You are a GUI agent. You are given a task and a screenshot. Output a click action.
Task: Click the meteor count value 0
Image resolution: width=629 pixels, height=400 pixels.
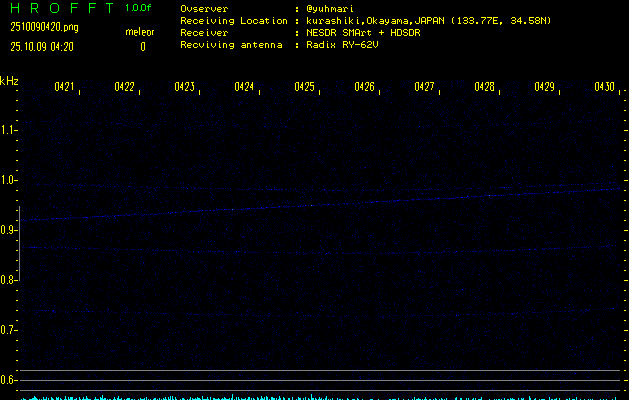coord(142,47)
